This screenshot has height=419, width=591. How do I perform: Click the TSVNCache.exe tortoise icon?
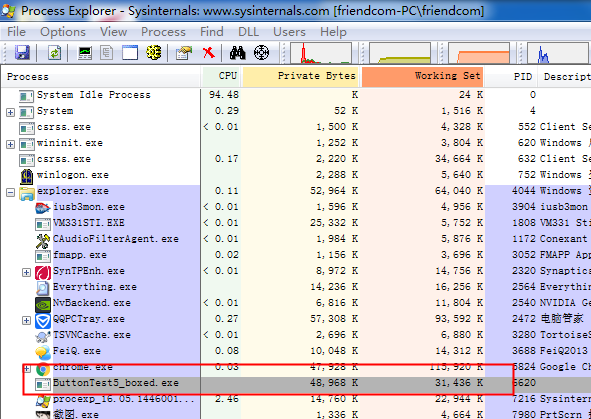click(43, 336)
